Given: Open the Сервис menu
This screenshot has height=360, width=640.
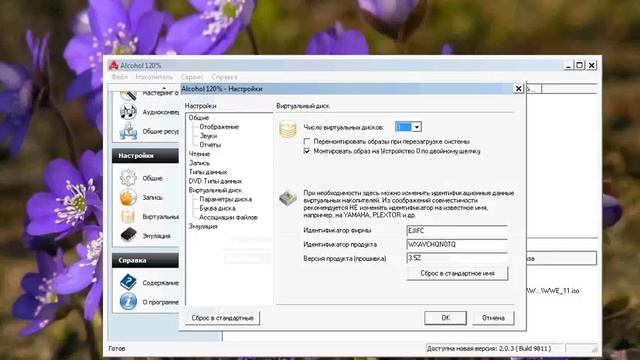Looking at the screenshot, I should point(192,77).
